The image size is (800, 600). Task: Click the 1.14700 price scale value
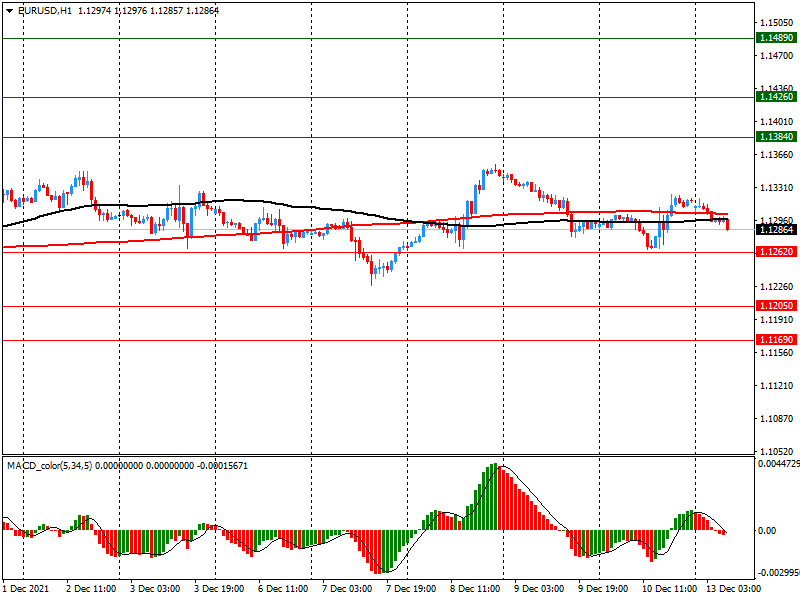click(777, 56)
